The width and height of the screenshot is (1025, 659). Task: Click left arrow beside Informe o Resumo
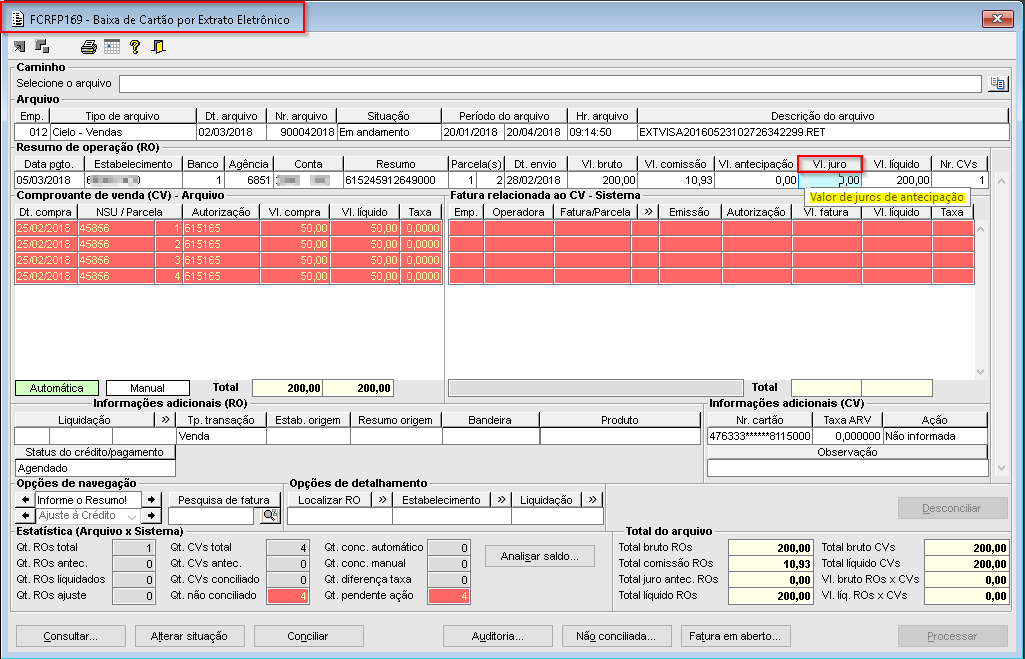[x=25, y=499]
